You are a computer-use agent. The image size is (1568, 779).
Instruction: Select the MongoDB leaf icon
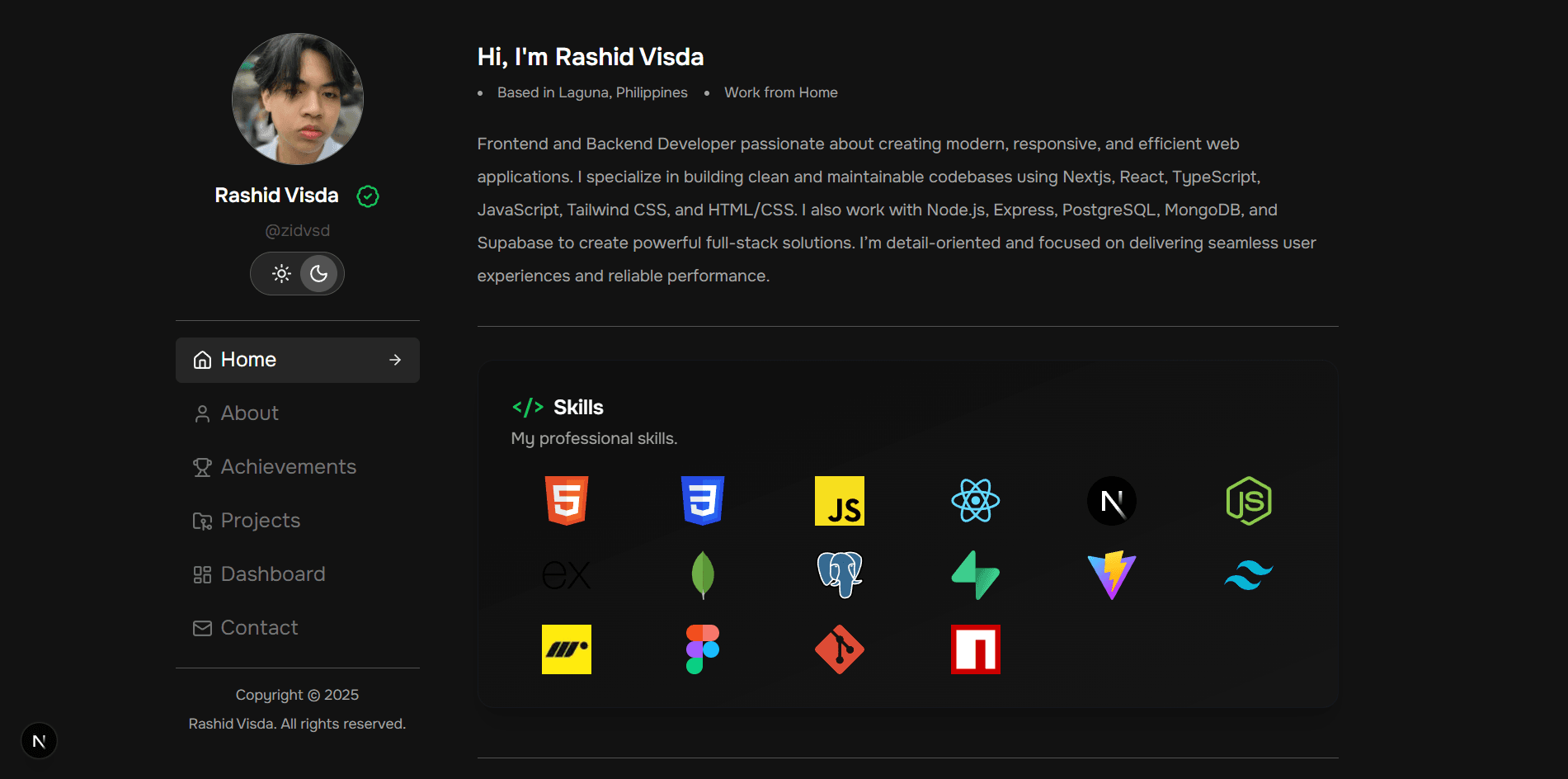(702, 575)
